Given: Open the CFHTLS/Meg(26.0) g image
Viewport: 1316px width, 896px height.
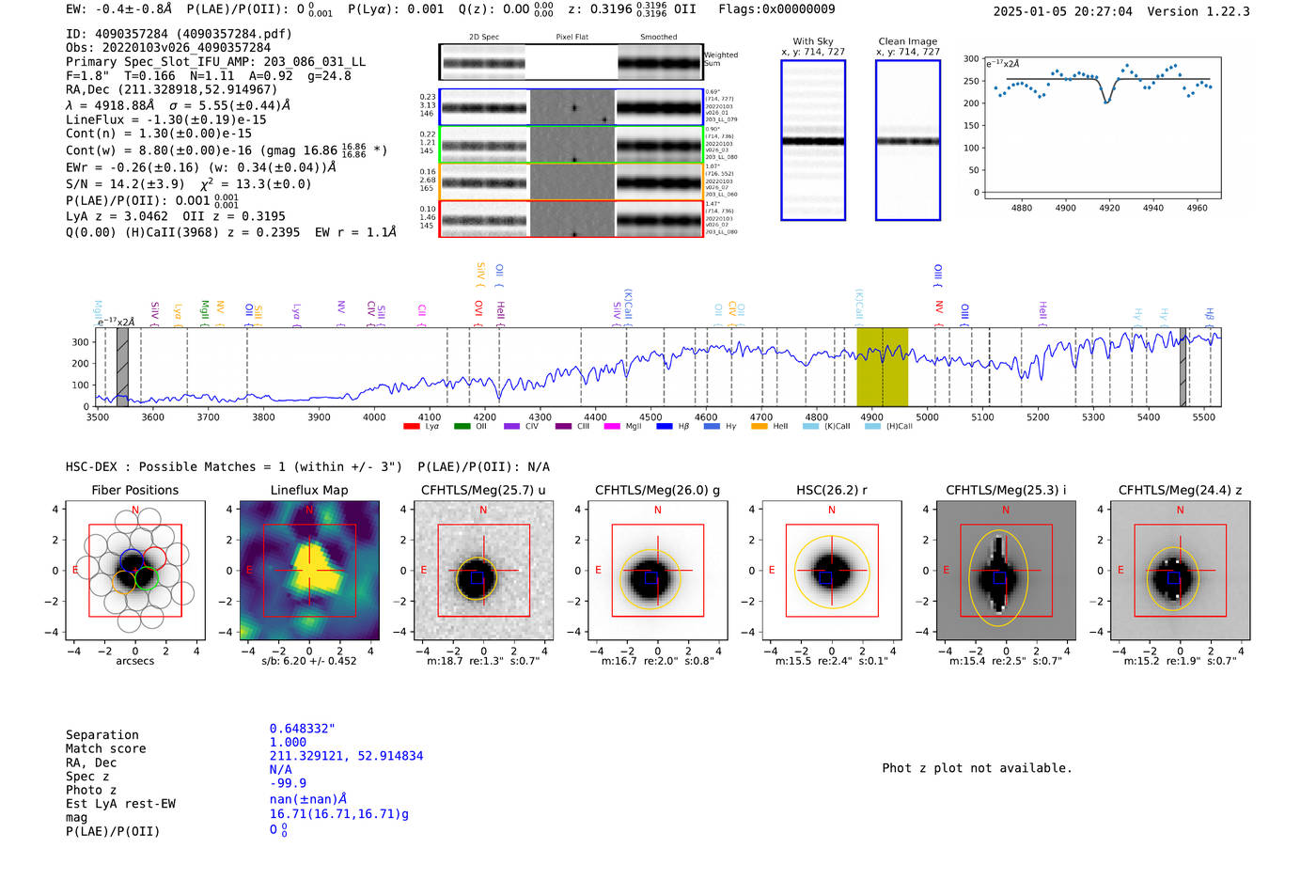Looking at the screenshot, I should tap(657, 571).
